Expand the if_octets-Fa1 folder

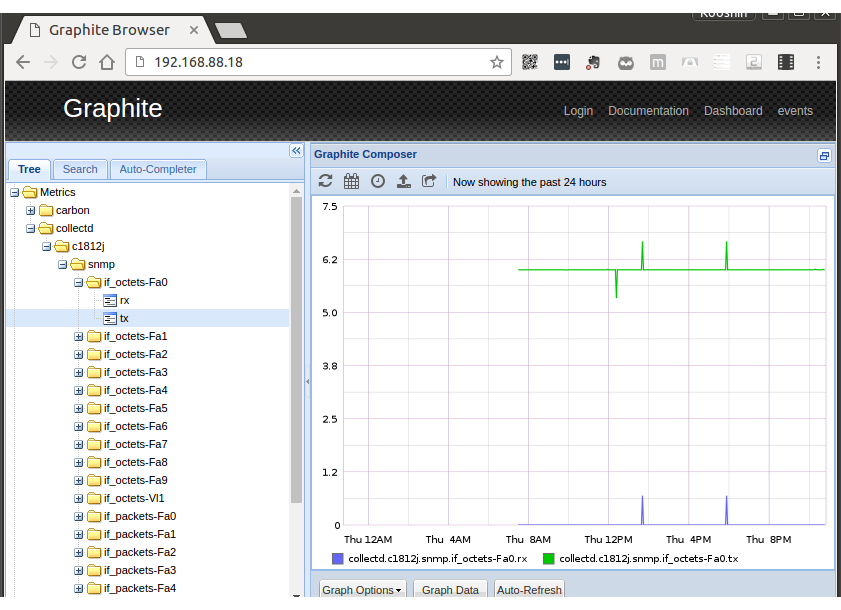(78, 336)
